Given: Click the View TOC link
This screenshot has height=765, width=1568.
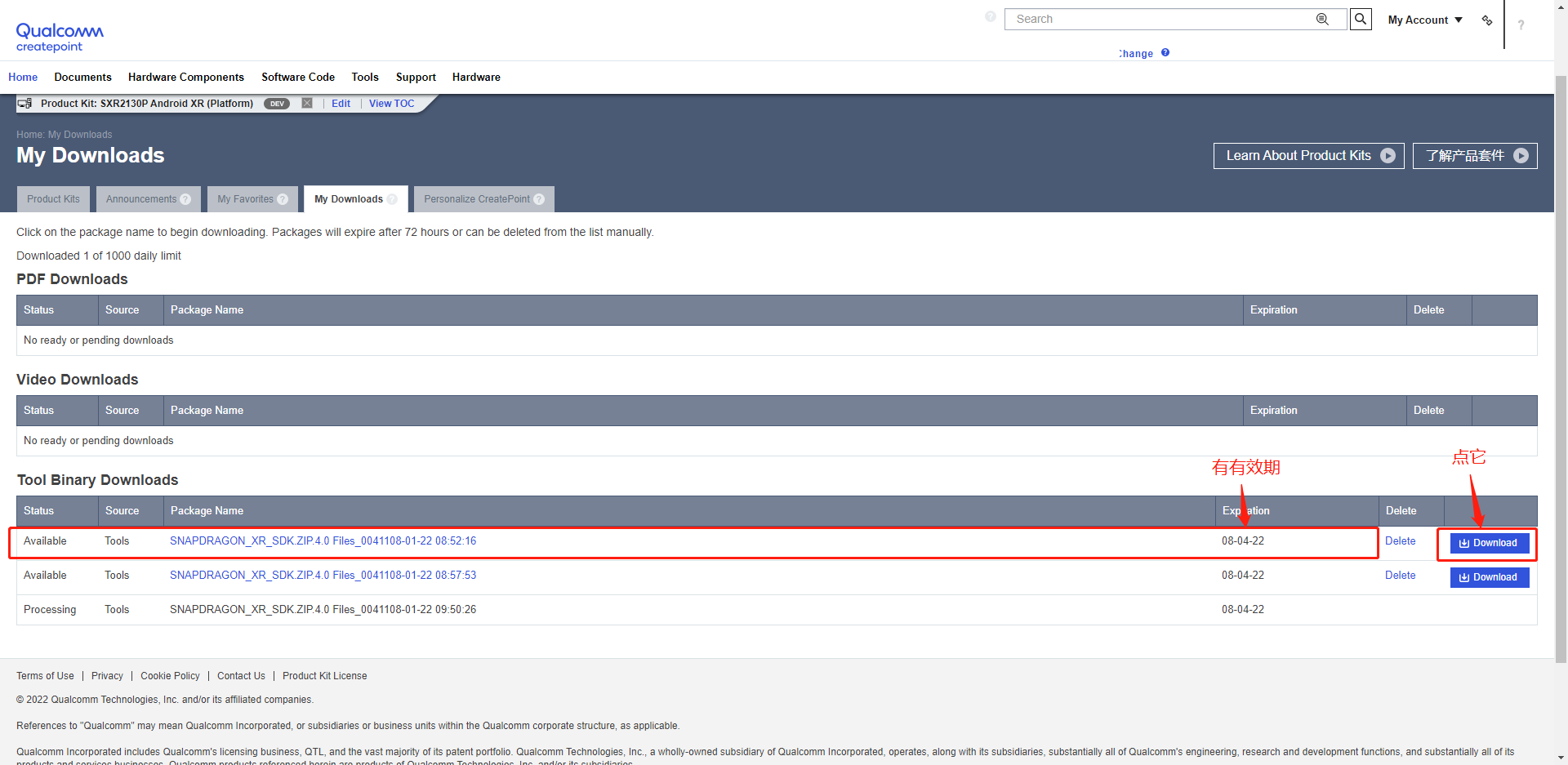Looking at the screenshot, I should [x=391, y=104].
